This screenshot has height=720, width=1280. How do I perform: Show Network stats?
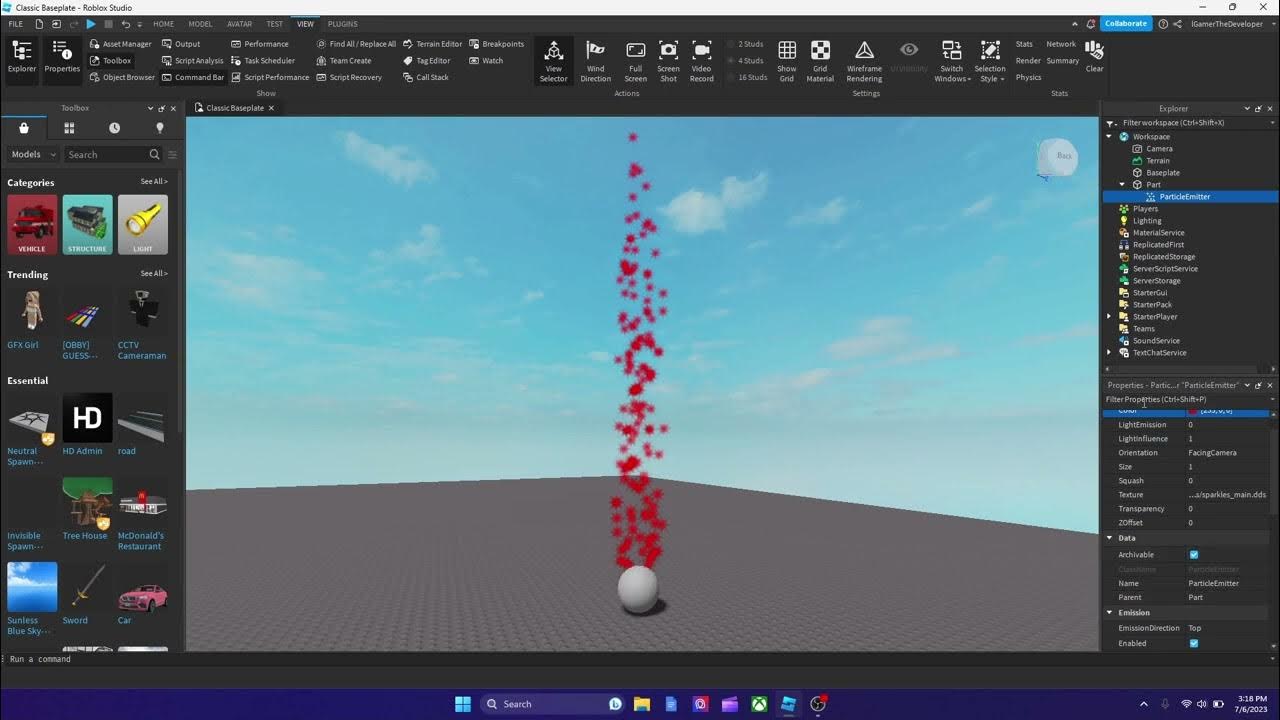1061,44
